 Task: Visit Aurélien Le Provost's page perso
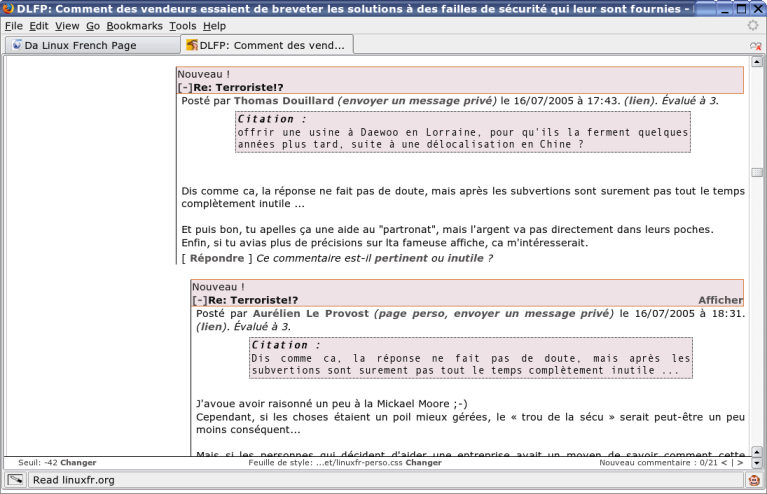click(410, 314)
